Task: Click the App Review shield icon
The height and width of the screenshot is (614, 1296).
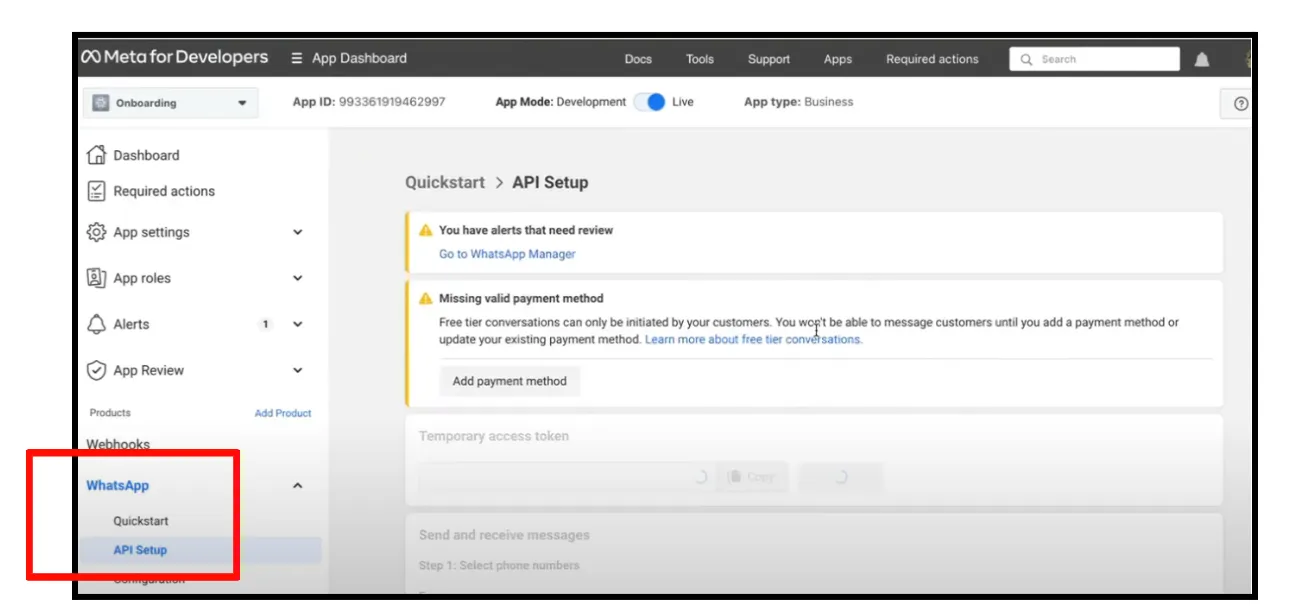Action: [x=96, y=370]
